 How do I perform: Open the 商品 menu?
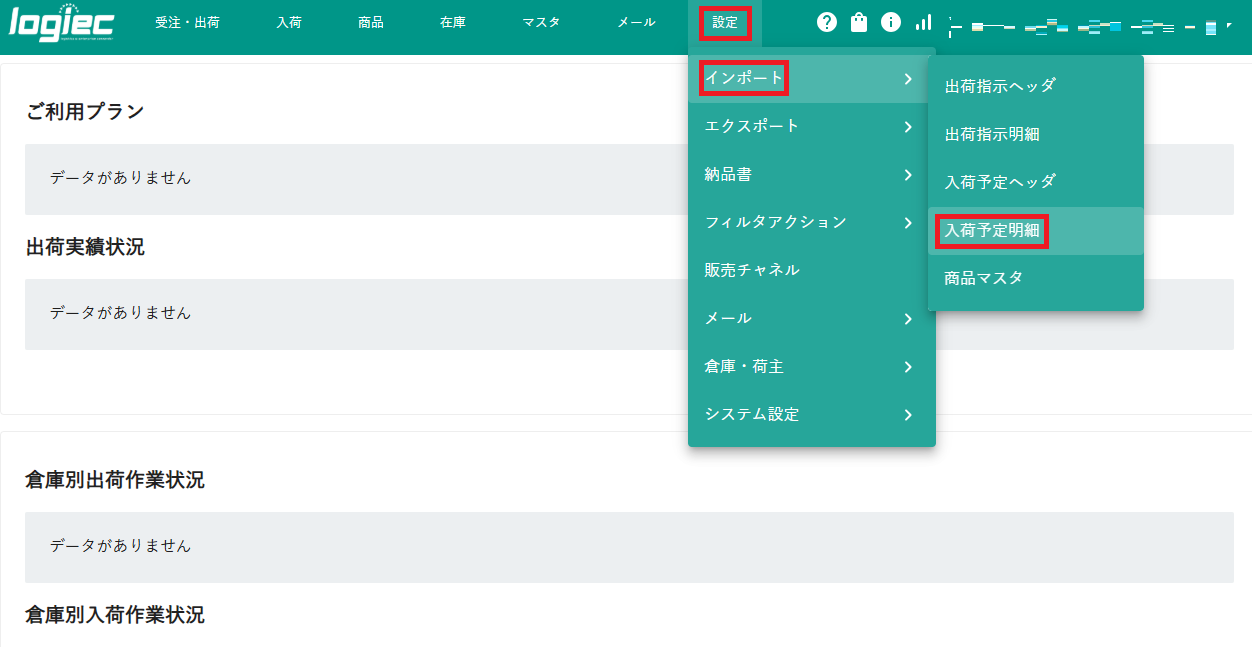pyautogui.click(x=371, y=21)
